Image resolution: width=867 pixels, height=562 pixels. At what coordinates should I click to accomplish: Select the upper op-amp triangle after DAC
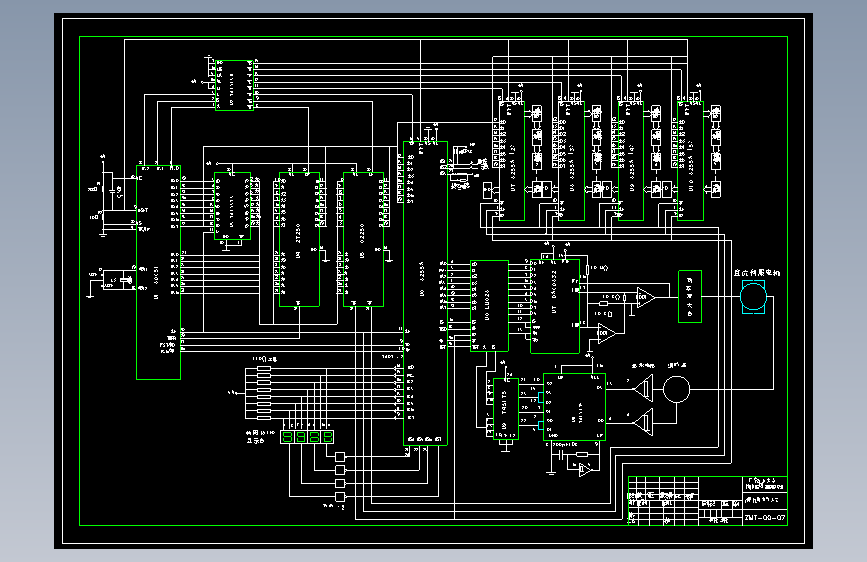pos(645,297)
